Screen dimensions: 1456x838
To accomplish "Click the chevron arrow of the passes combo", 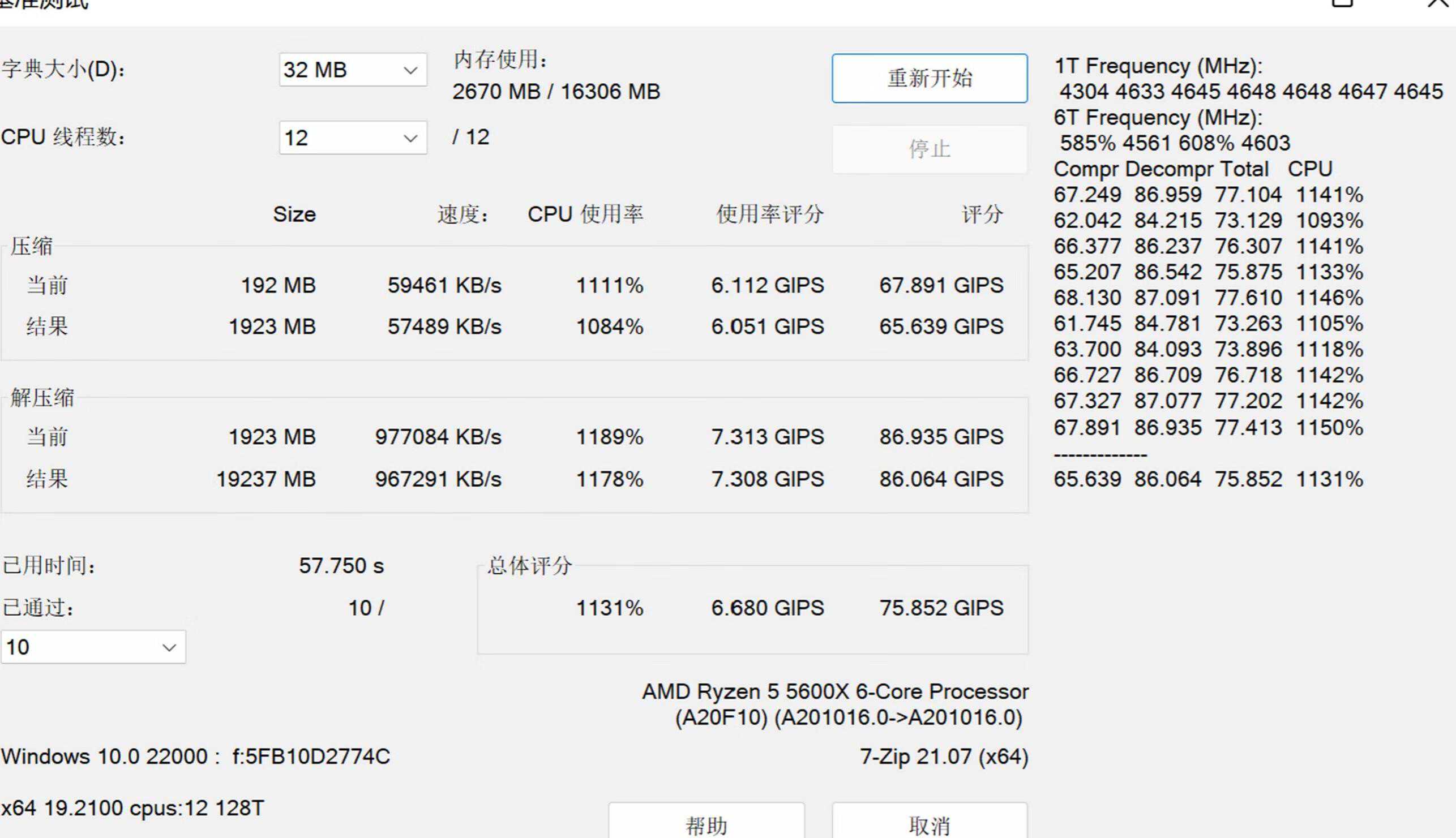I will [x=169, y=648].
